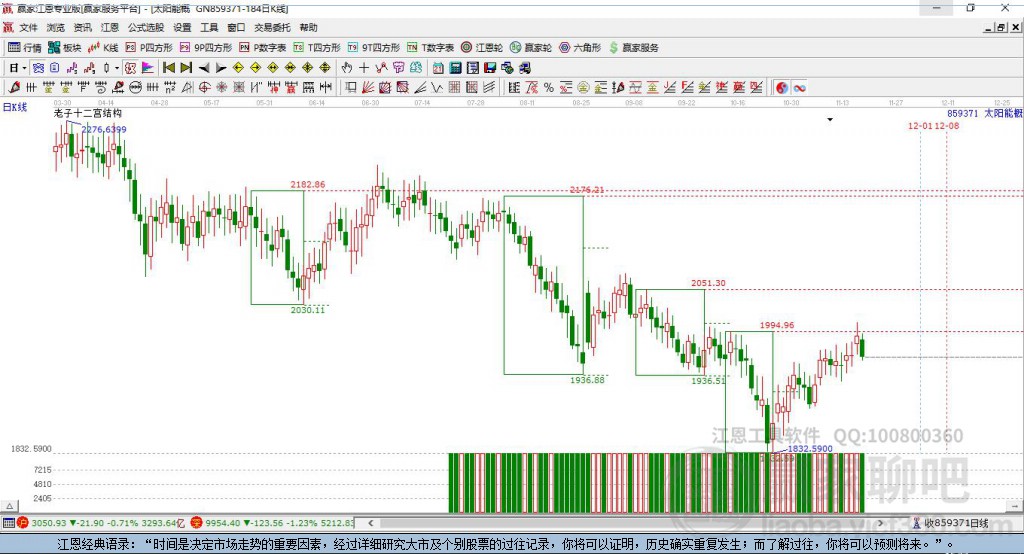
Task: Select the rectangle box drawing tool
Action: point(351,88)
